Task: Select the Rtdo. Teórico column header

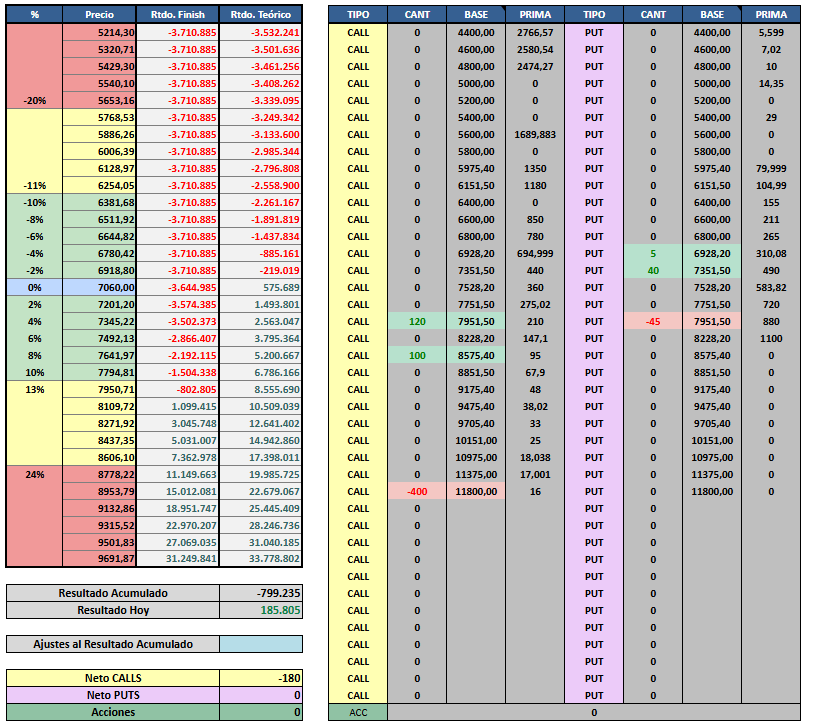Action: (x=260, y=15)
